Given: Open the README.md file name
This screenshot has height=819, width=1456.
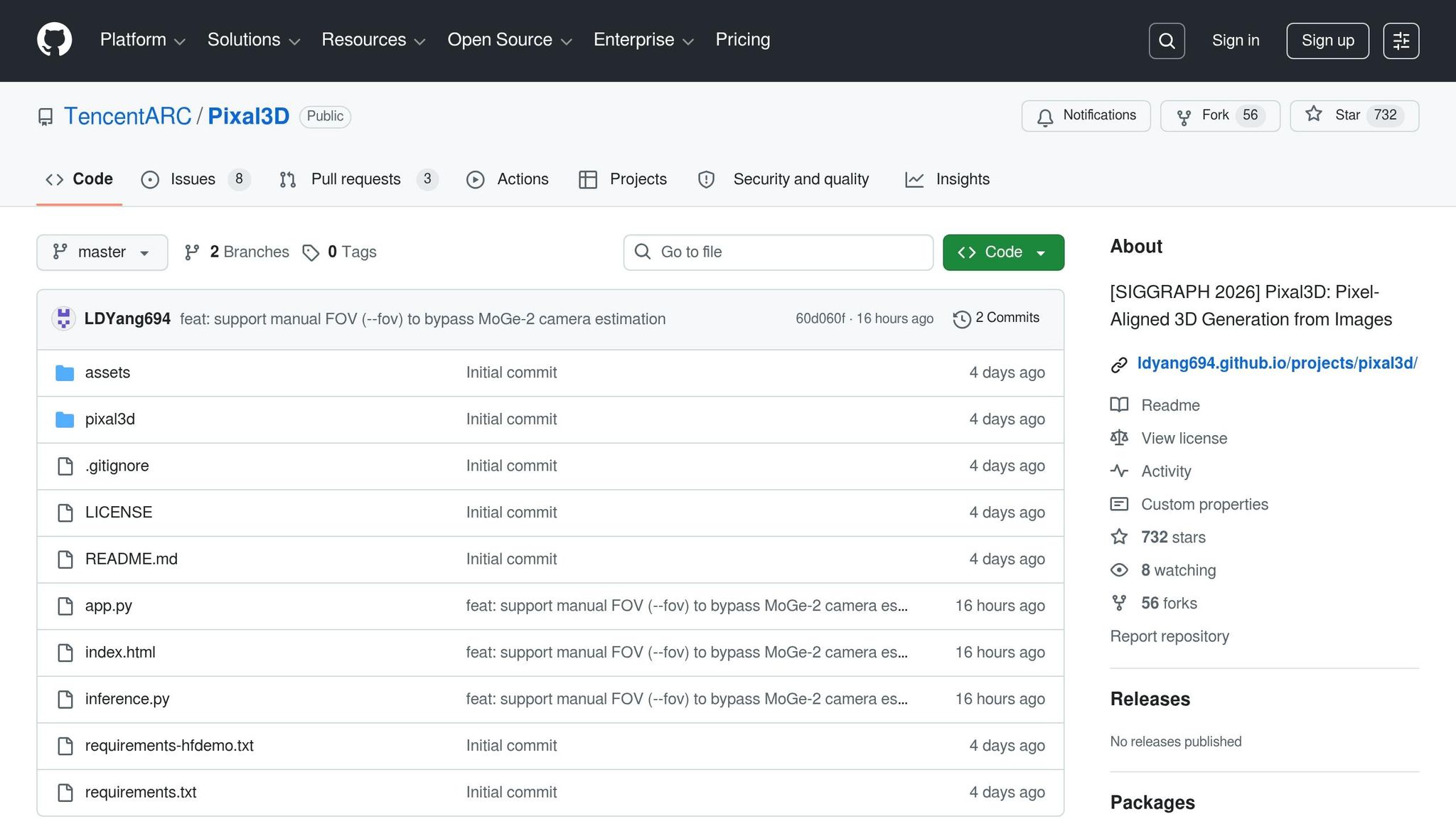Looking at the screenshot, I should 132,560.
